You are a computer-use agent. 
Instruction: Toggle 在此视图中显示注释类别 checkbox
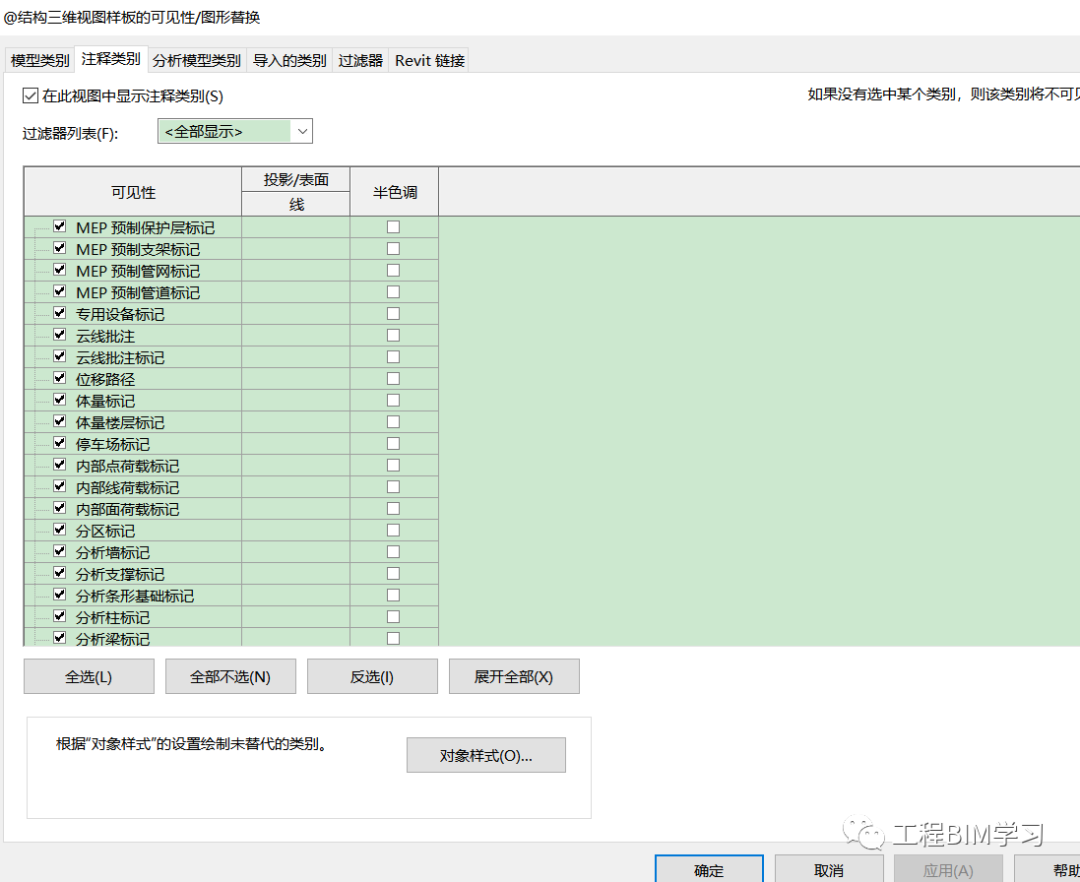[30, 96]
